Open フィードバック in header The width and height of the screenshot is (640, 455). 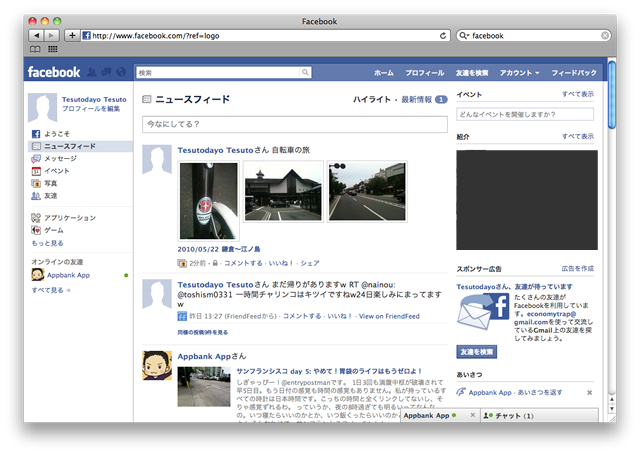[574, 73]
